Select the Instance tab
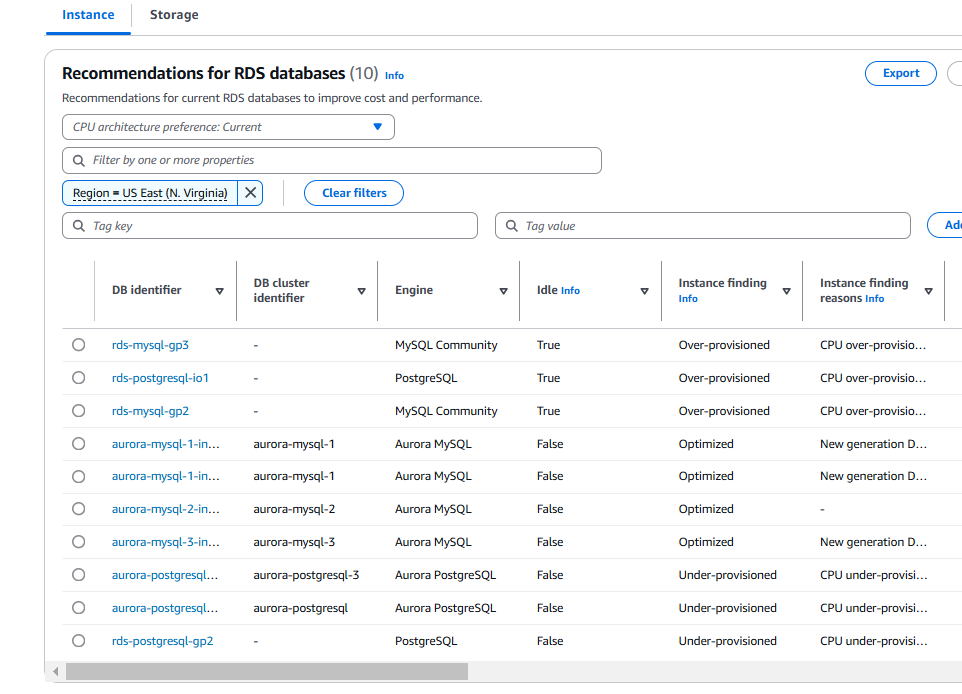Viewport: 962px width, 694px height. [x=88, y=15]
